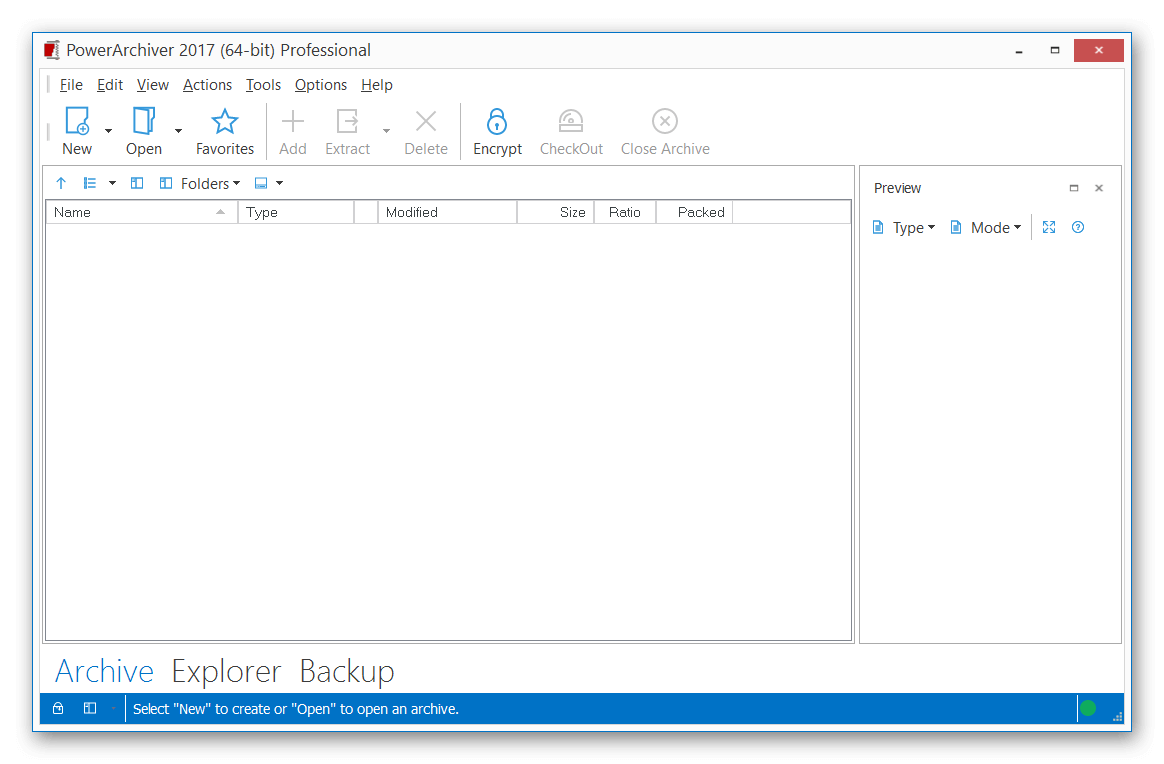Screen dimensions: 1164x764
Task: Open the preview Mode dropdown
Action: 987,227
